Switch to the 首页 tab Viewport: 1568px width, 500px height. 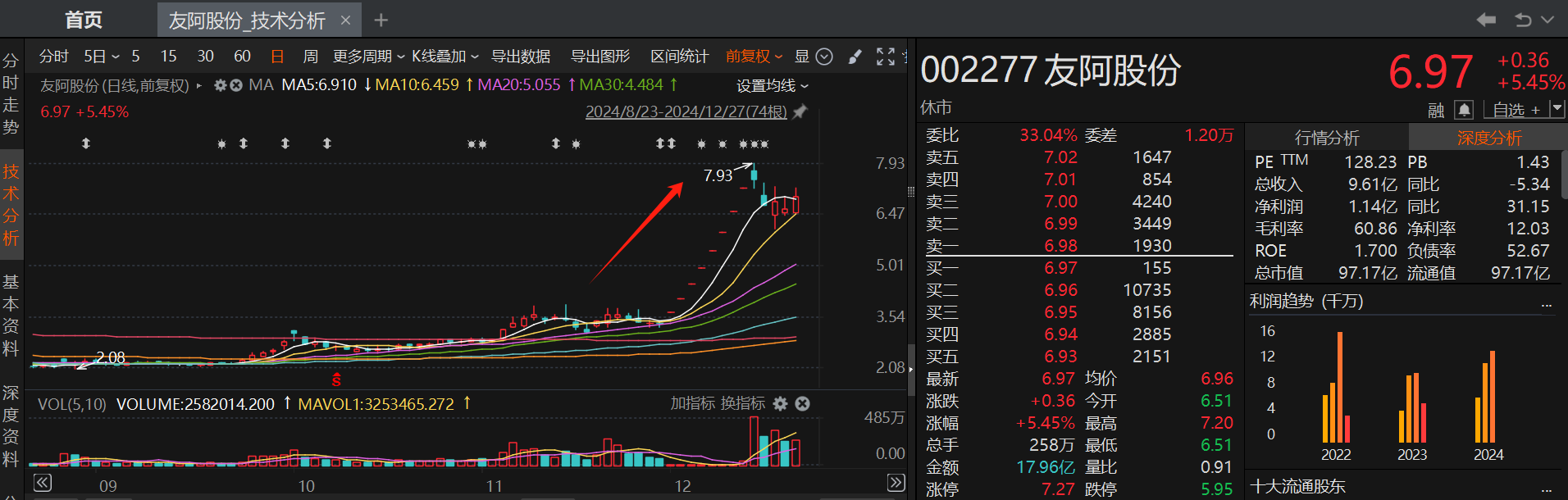point(84,20)
